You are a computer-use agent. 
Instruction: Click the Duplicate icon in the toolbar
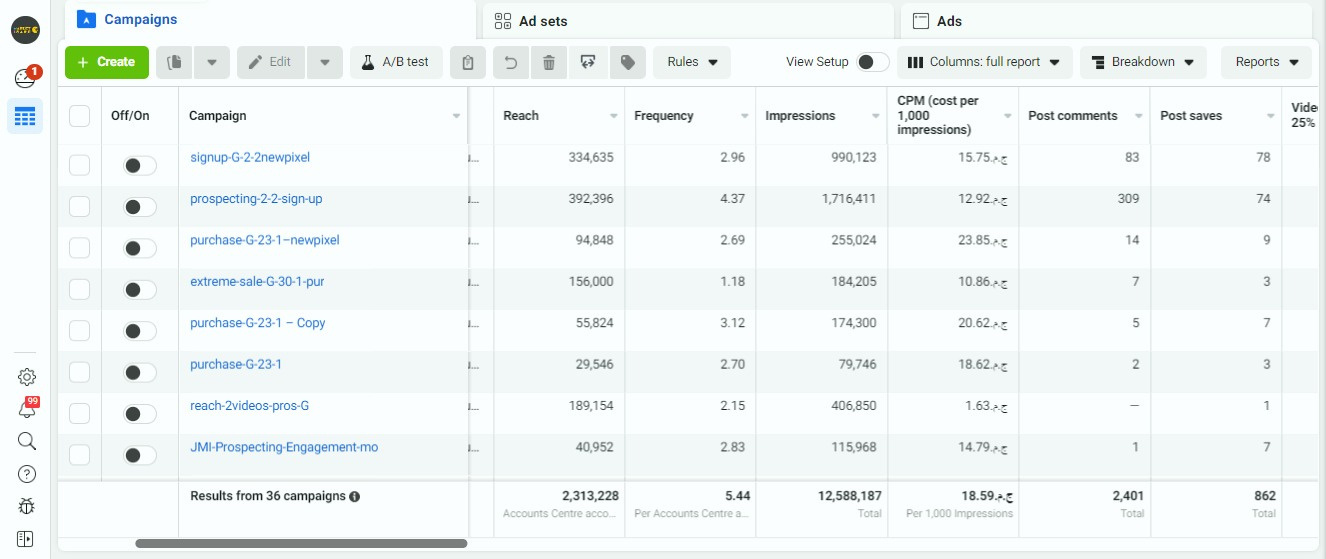pos(174,62)
